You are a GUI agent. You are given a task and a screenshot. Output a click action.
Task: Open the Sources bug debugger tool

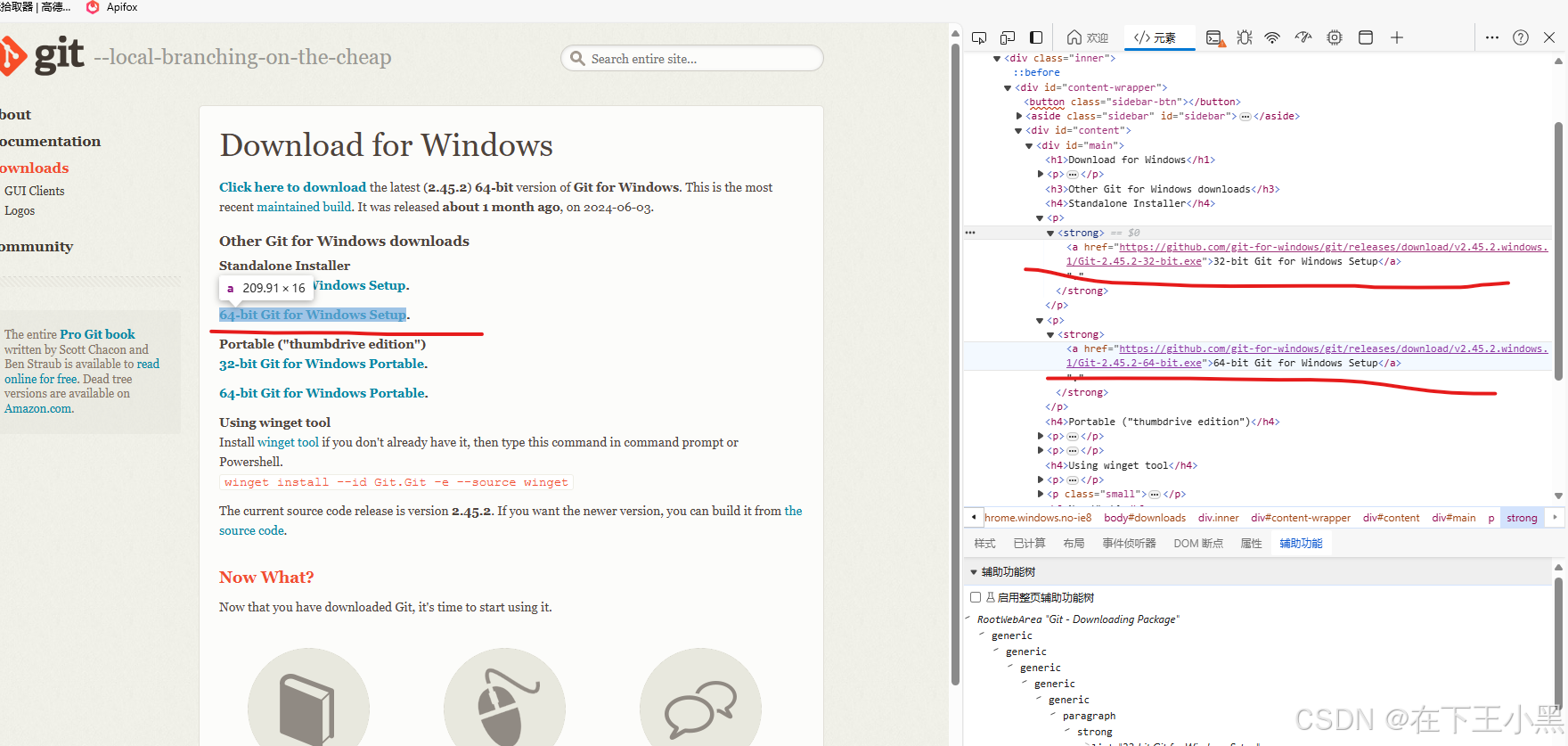[1245, 37]
